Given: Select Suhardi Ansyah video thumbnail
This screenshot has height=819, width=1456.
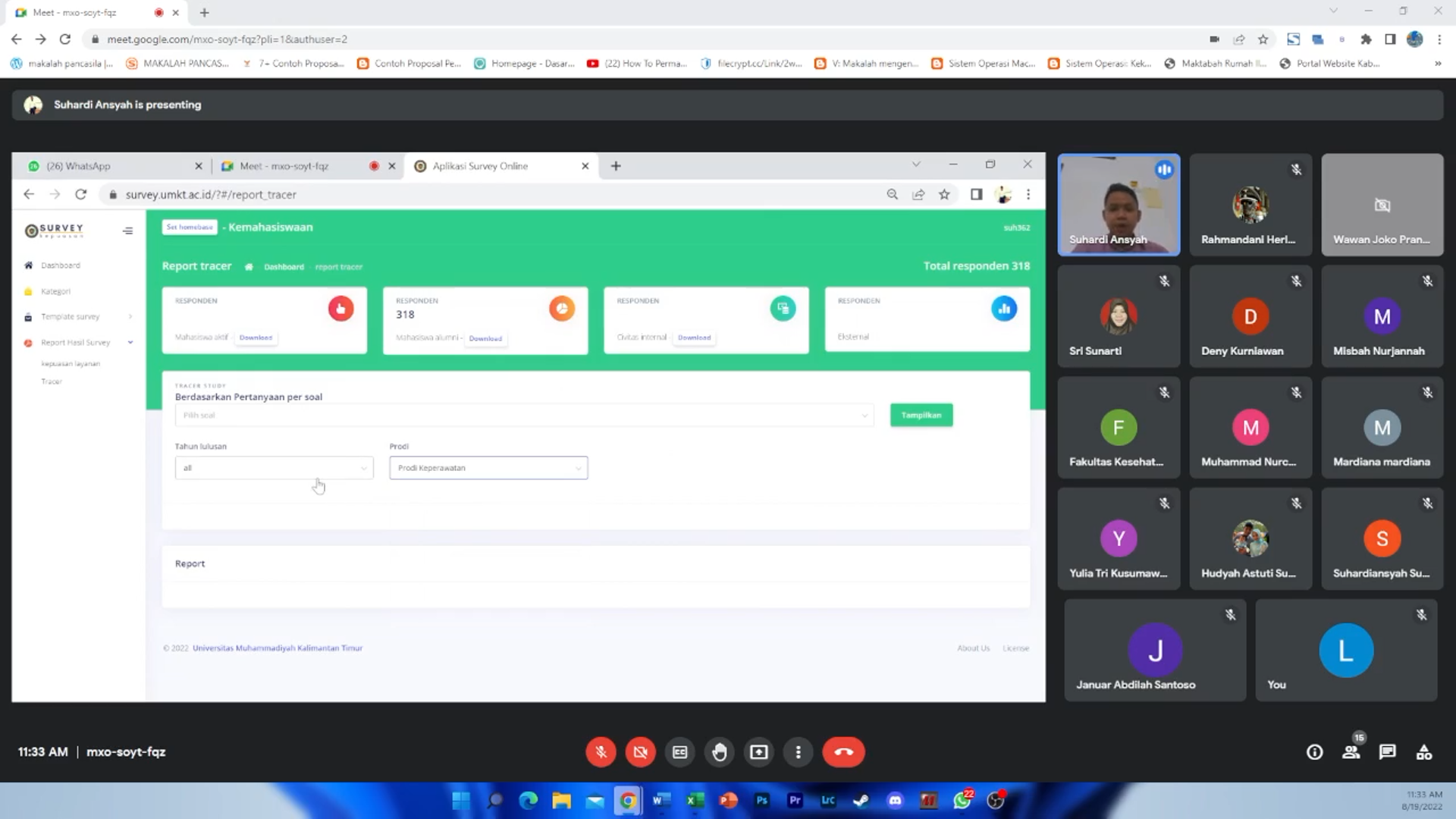Looking at the screenshot, I should (1119, 205).
